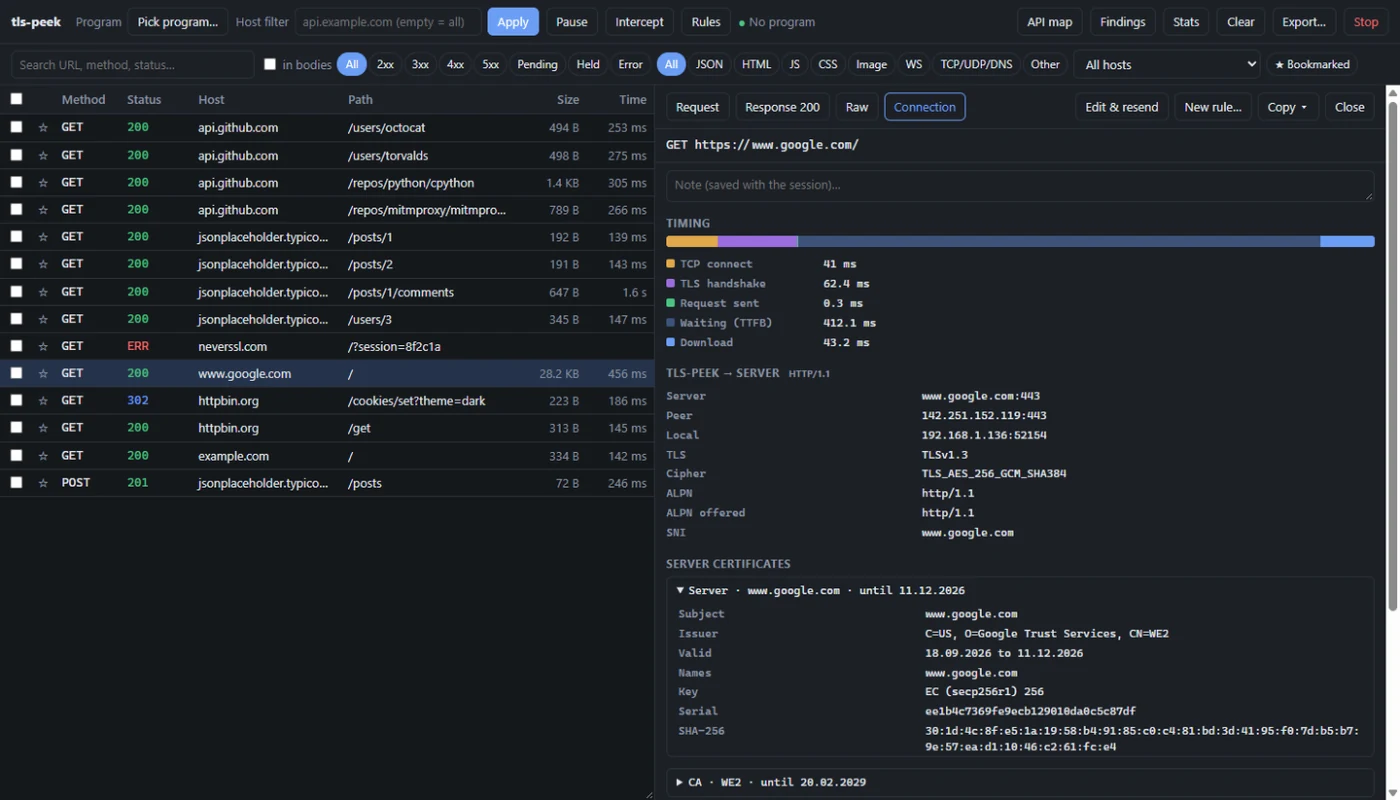Select the Connection tab
The height and width of the screenshot is (800, 1400).
pos(925,107)
